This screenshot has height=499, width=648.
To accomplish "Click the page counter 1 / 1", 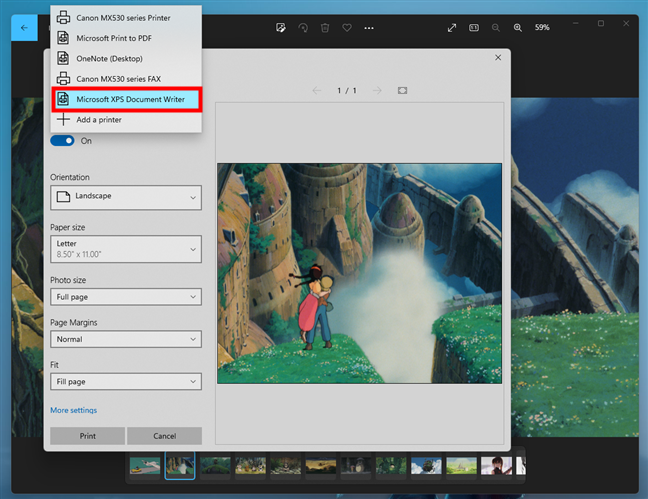I will tap(347, 91).
